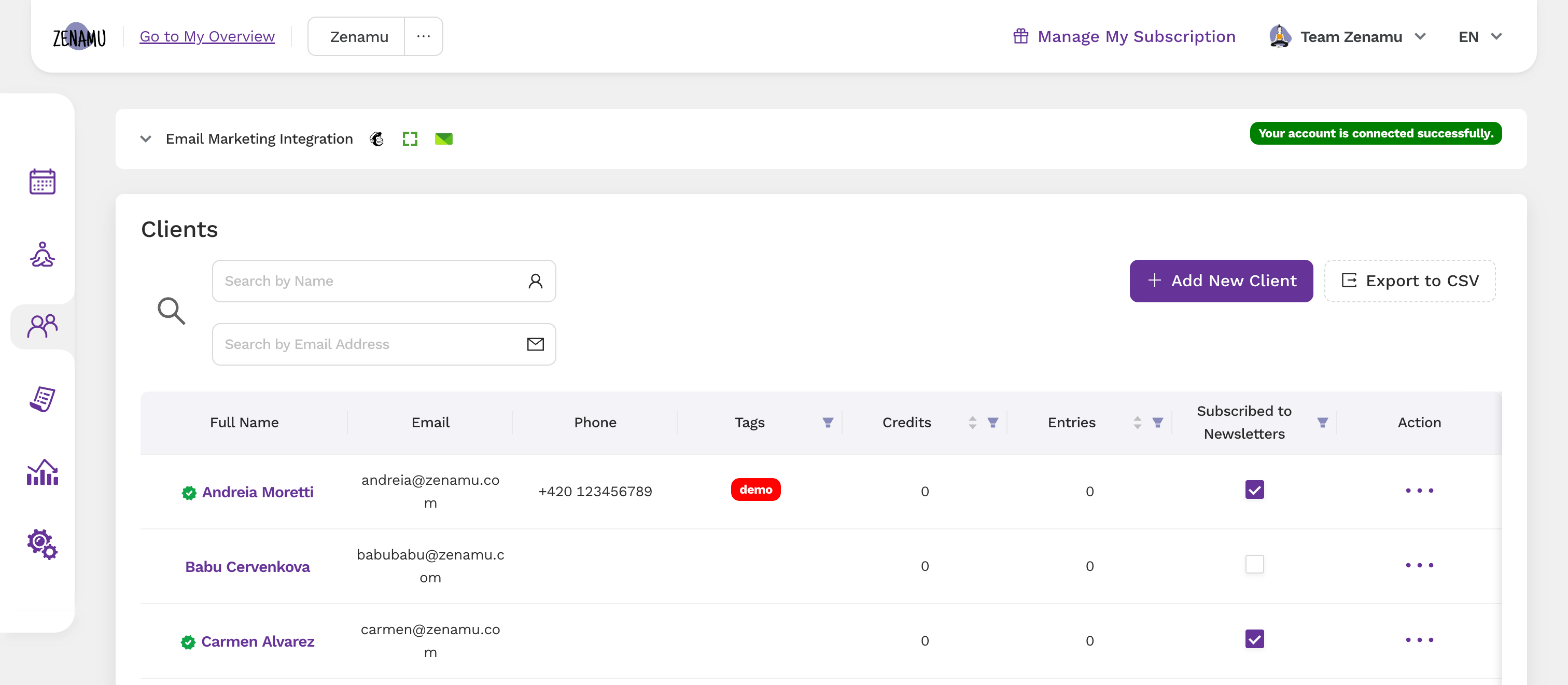1568x685 pixels.
Task: Click Search by Name input field
Action: coord(384,281)
